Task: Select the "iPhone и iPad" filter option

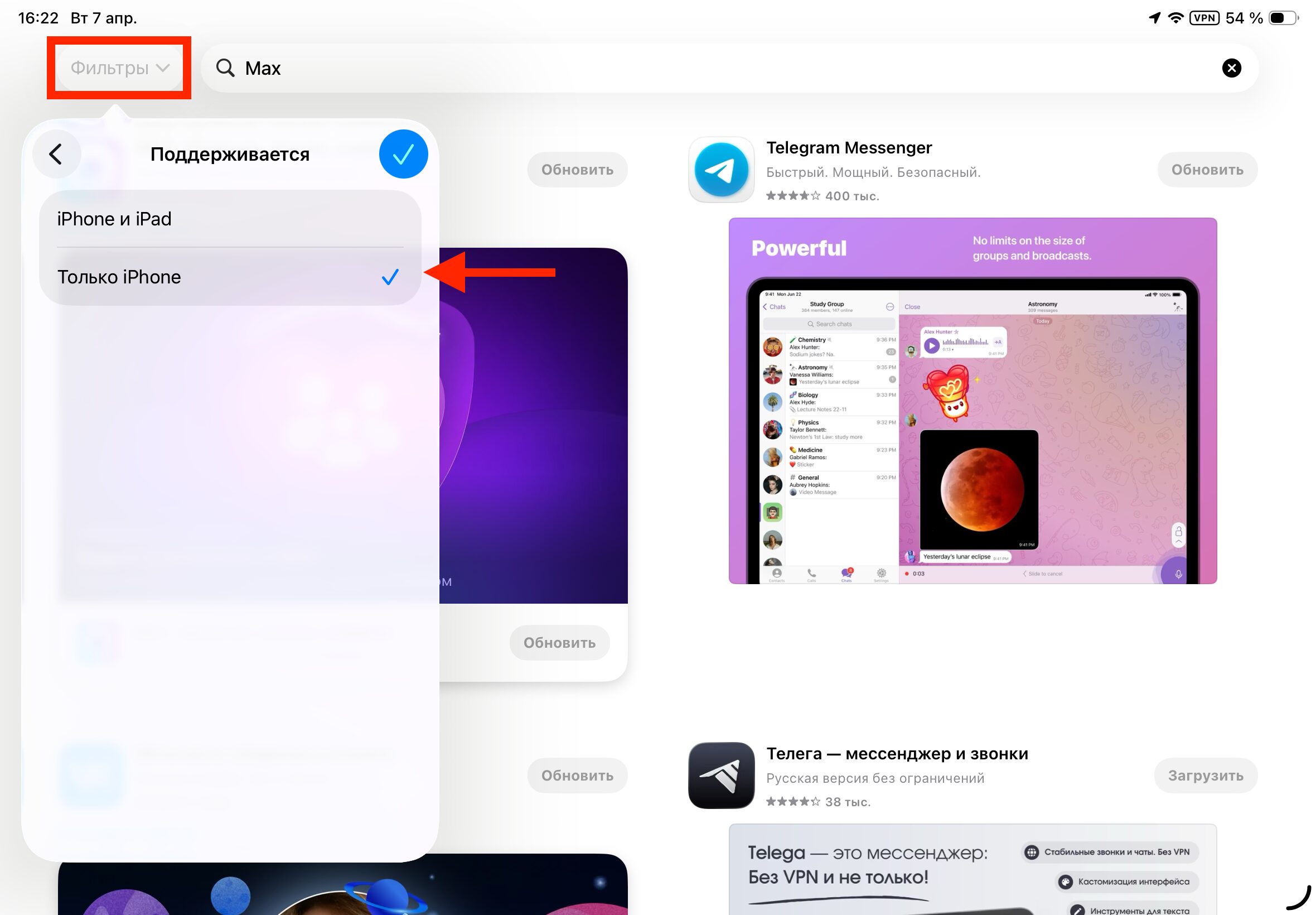Action: pyautogui.click(x=114, y=219)
